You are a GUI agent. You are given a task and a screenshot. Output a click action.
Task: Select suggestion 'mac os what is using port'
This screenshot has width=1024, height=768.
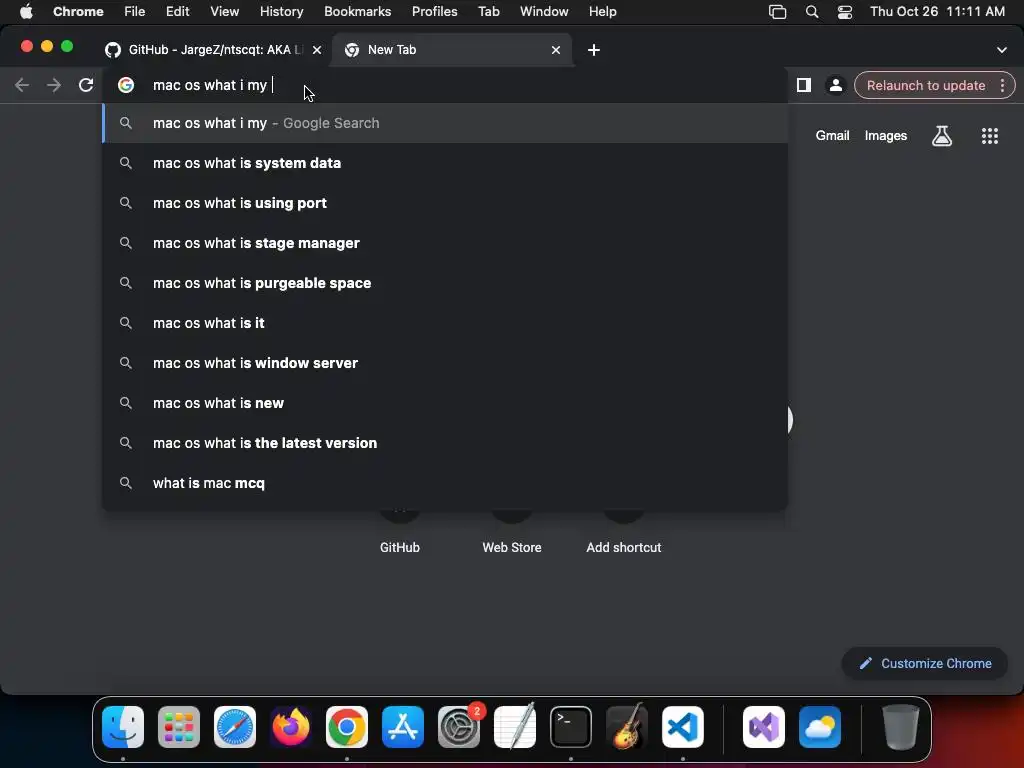coord(445,203)
